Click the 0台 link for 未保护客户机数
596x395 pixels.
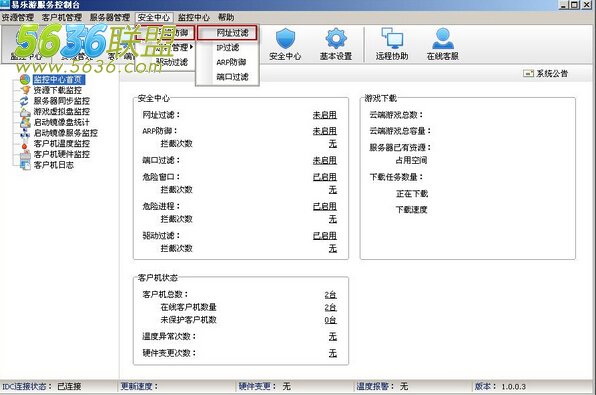[x=330, y=320]
